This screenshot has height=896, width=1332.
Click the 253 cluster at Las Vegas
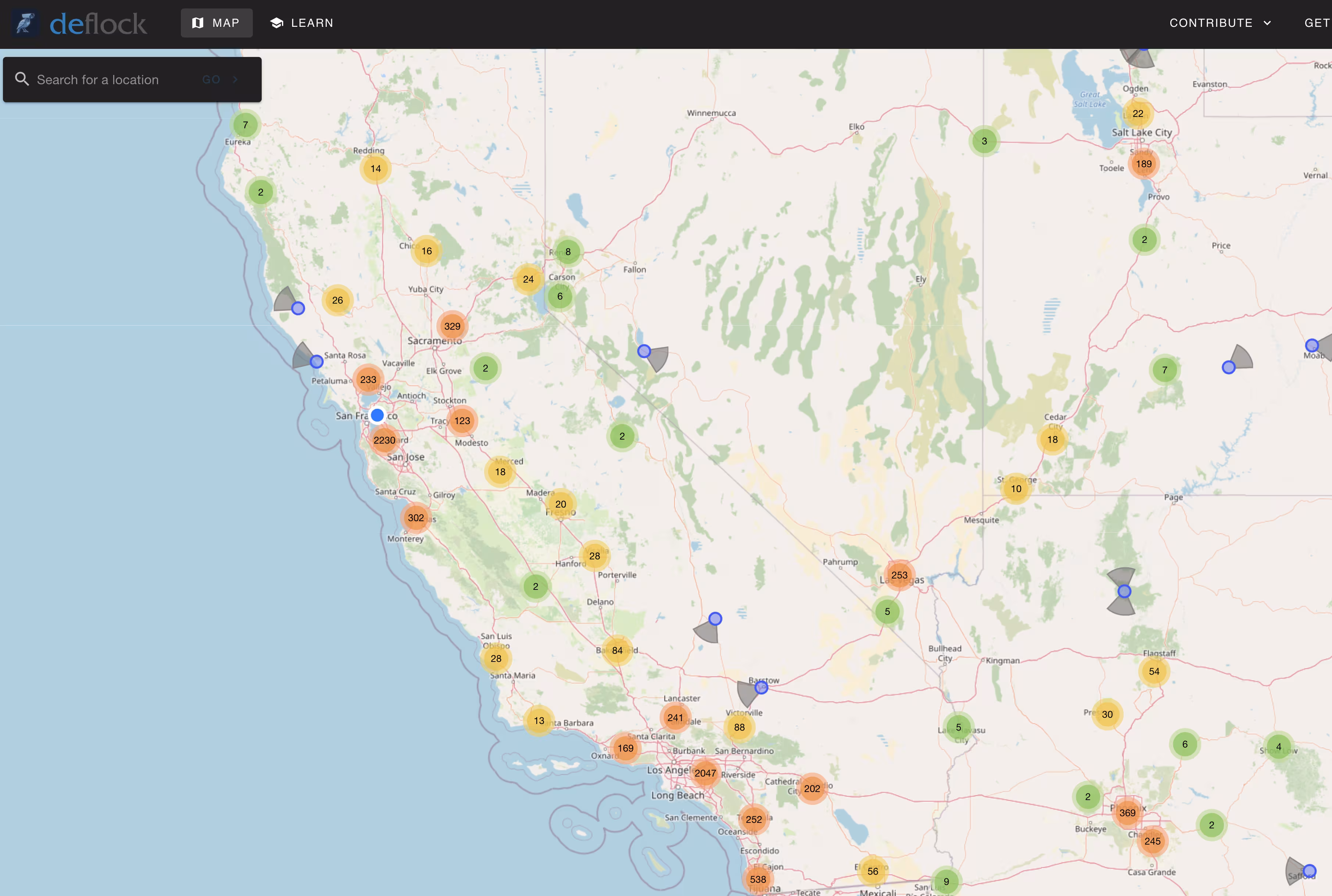(x=899, y=576)
